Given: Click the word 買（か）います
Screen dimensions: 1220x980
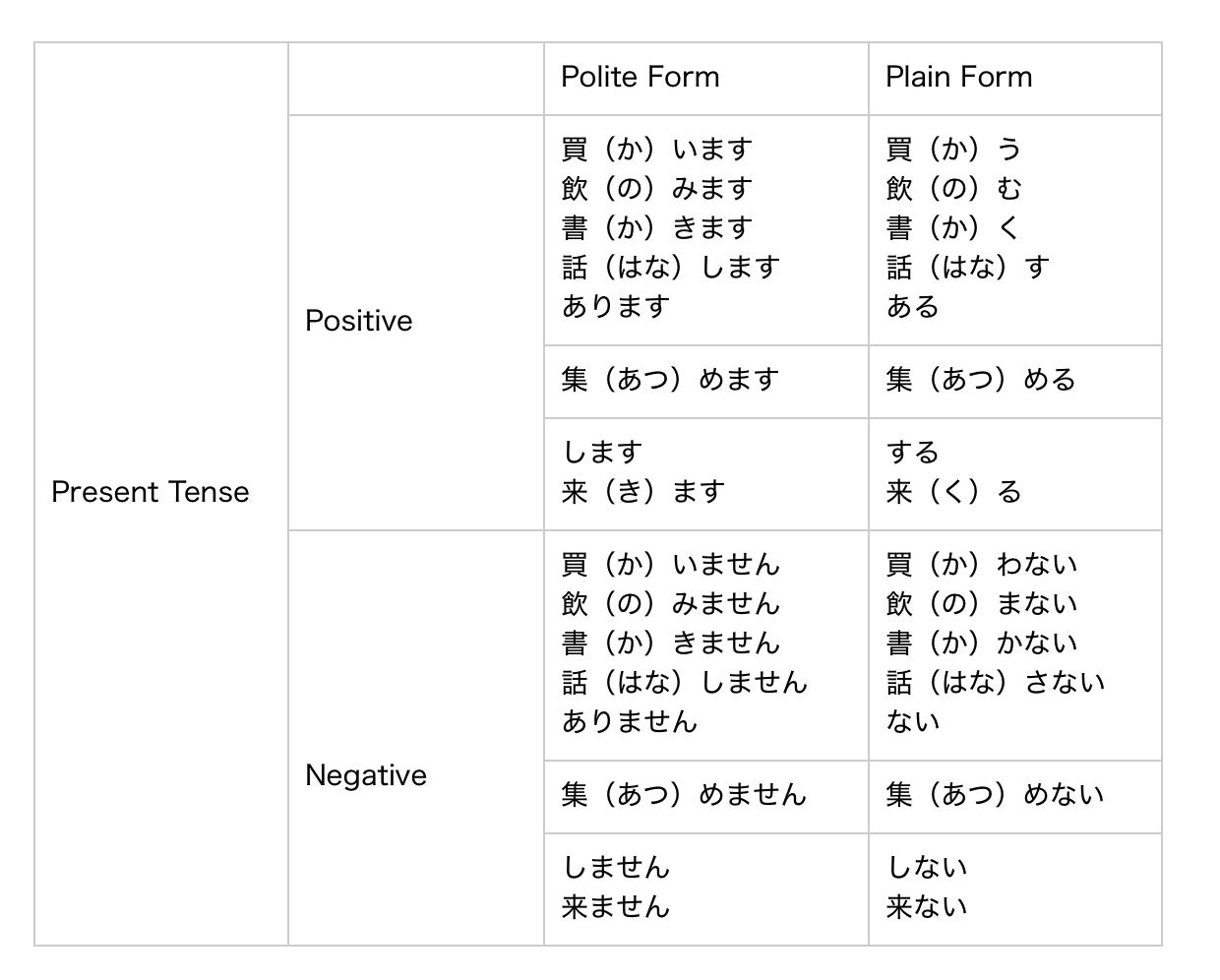Looking at the screenshot, I should pyautogui.click(x=657, y=150).
